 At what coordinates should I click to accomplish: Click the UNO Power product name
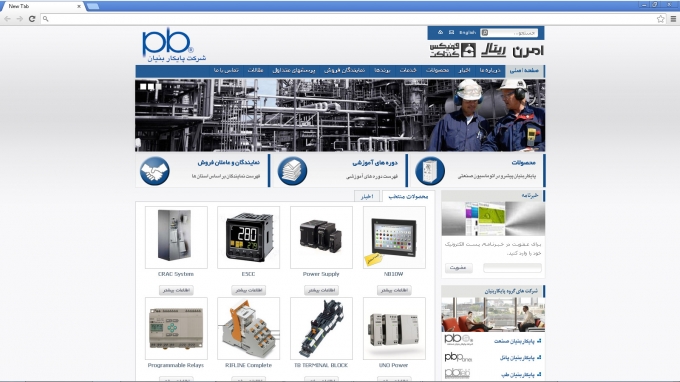[393, 365]
